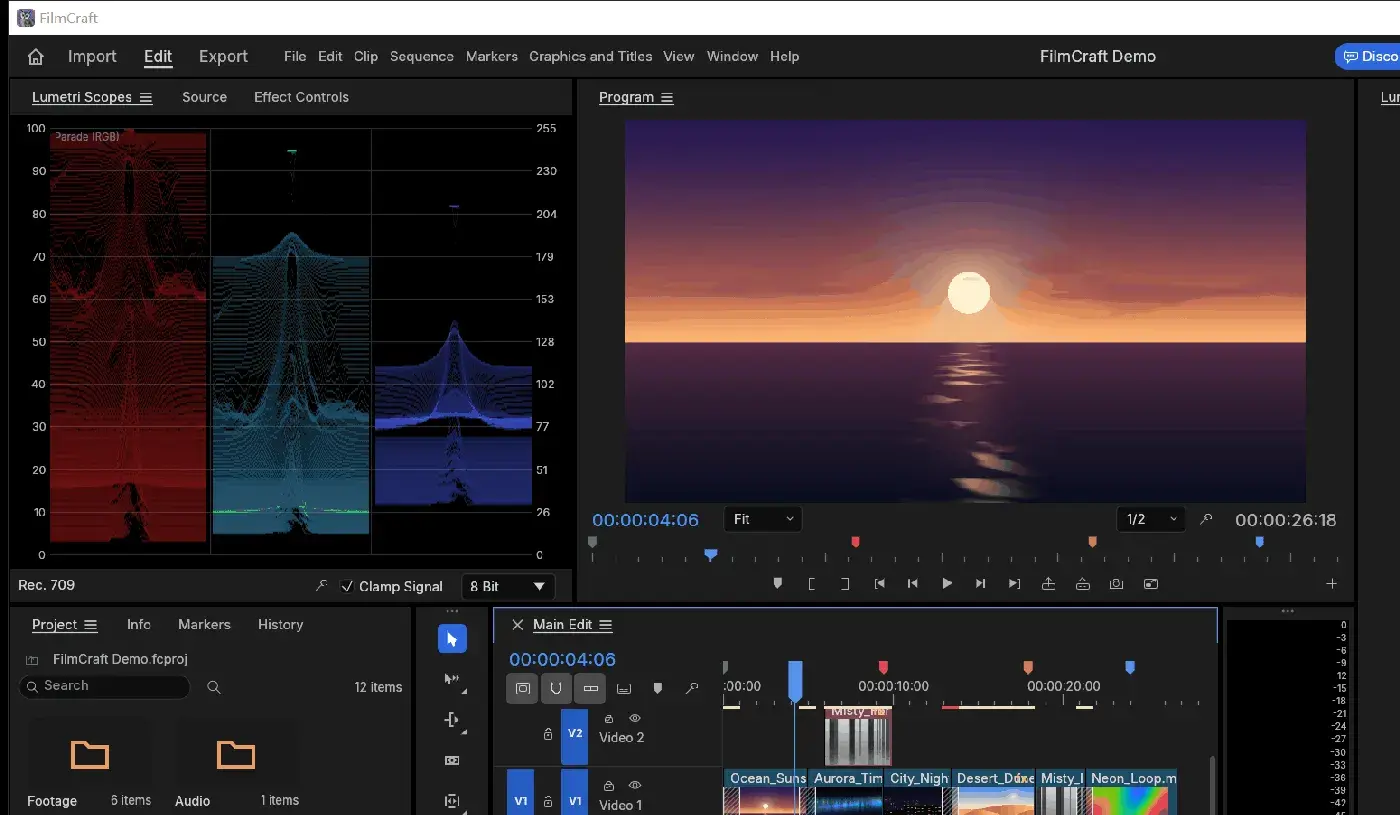Add marker button in timeline header

click(658, 688)
